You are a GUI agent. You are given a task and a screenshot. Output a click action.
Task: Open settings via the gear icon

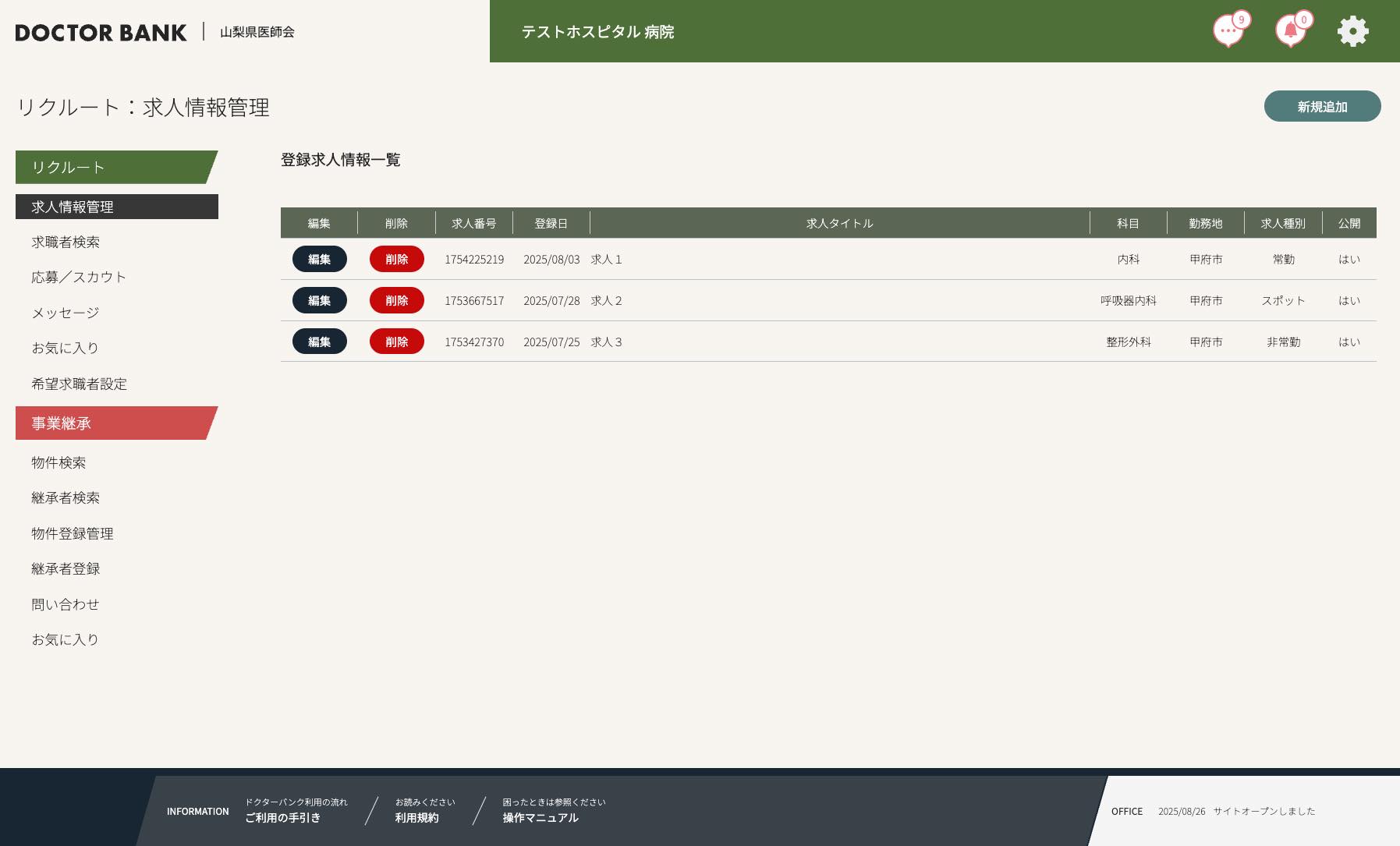[x=1352, y=31]
